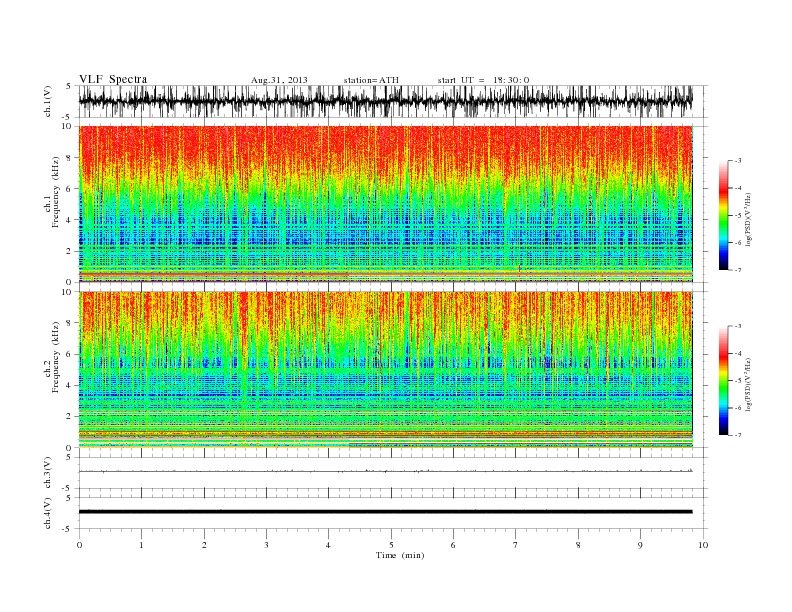This screenshot has height=612, width=792.
Task: Click the "-3" label on ch.1 color bar
Action: click(x=738, y=161)
